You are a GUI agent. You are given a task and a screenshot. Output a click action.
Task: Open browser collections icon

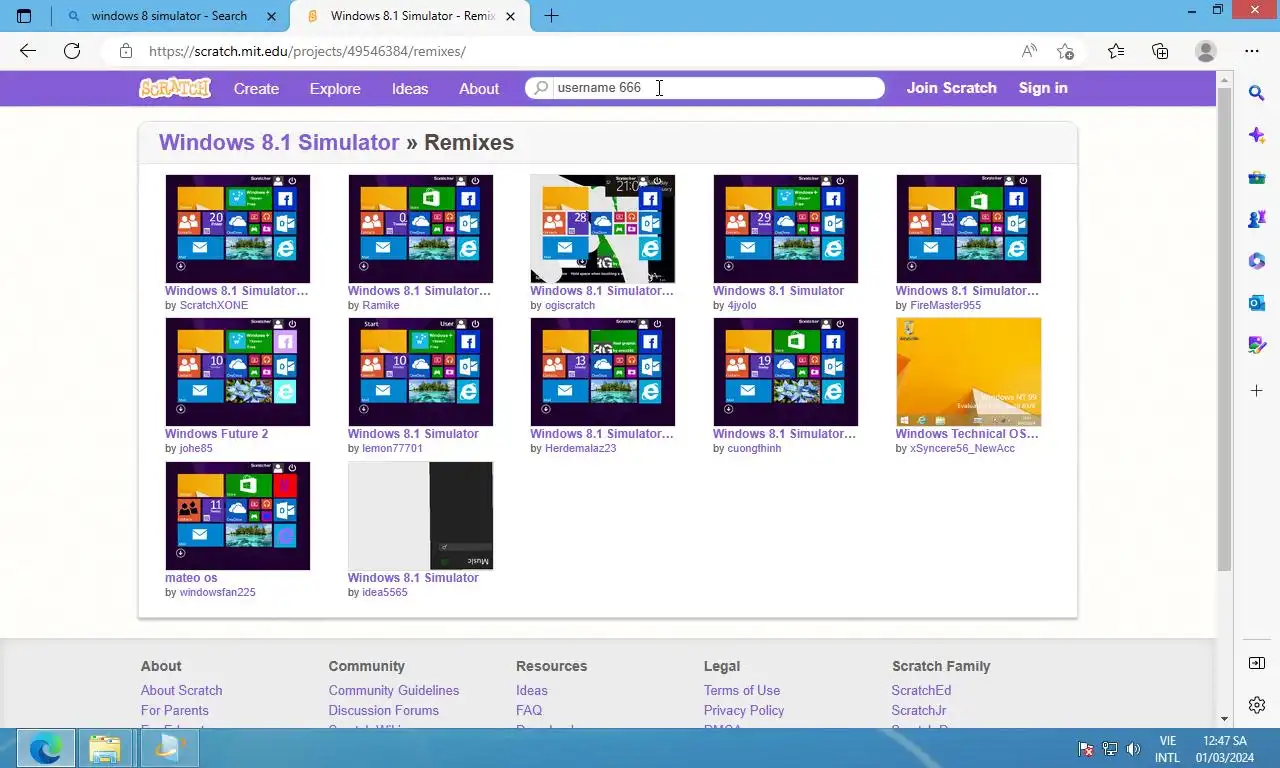point(1160,51)
